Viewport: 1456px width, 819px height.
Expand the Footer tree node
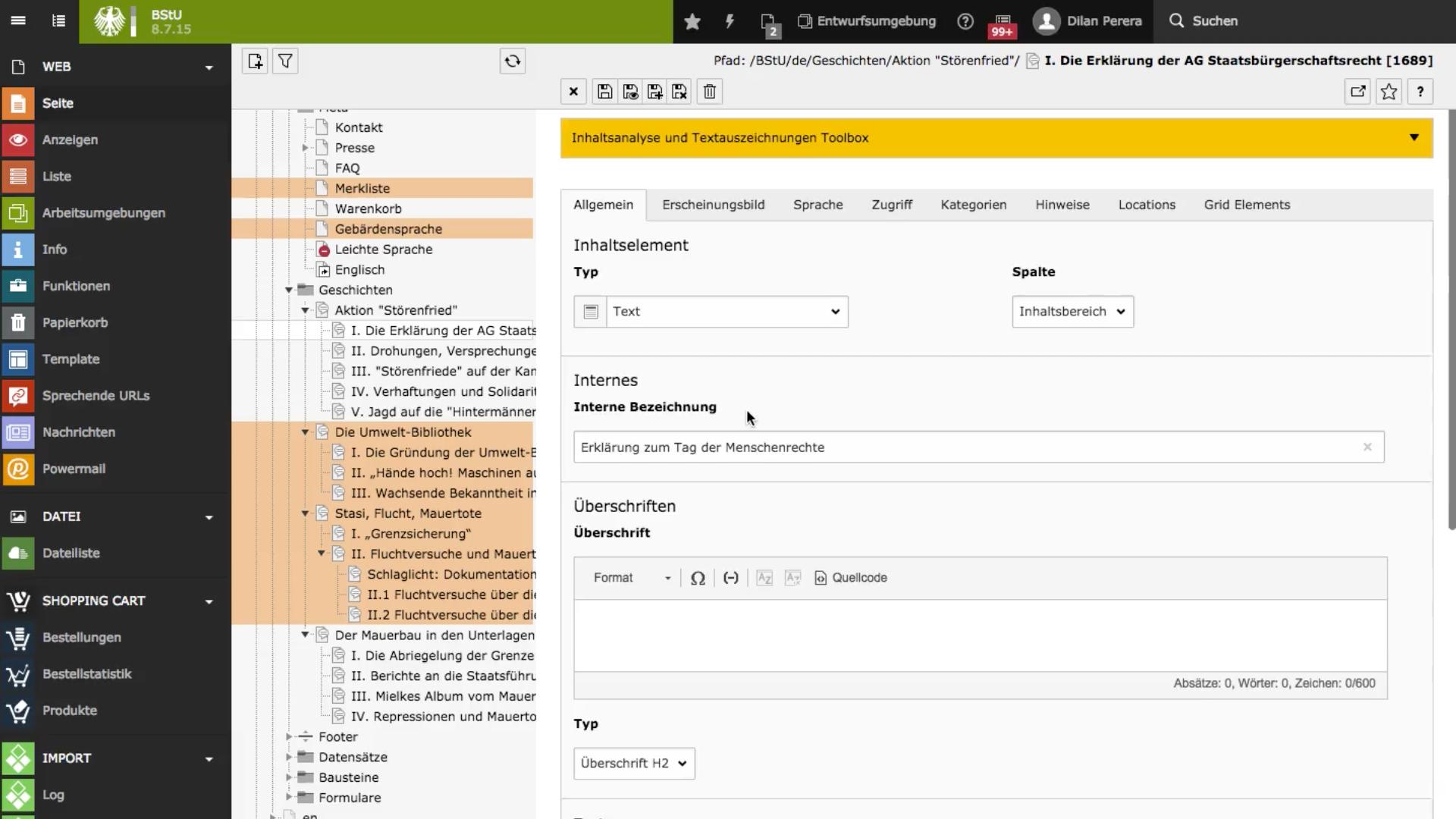(x=289, y=737)
